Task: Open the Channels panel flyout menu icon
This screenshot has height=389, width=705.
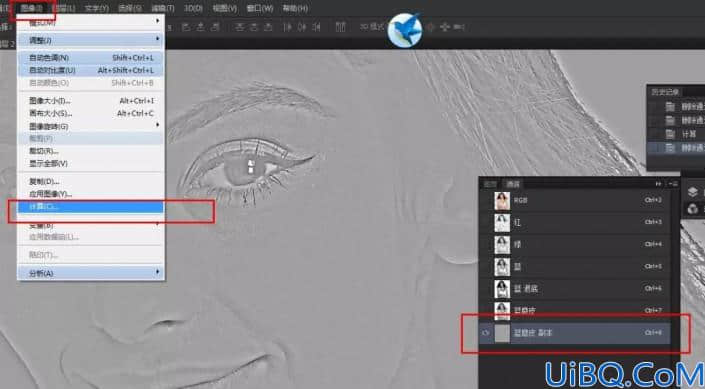Action: click(673, 184)
